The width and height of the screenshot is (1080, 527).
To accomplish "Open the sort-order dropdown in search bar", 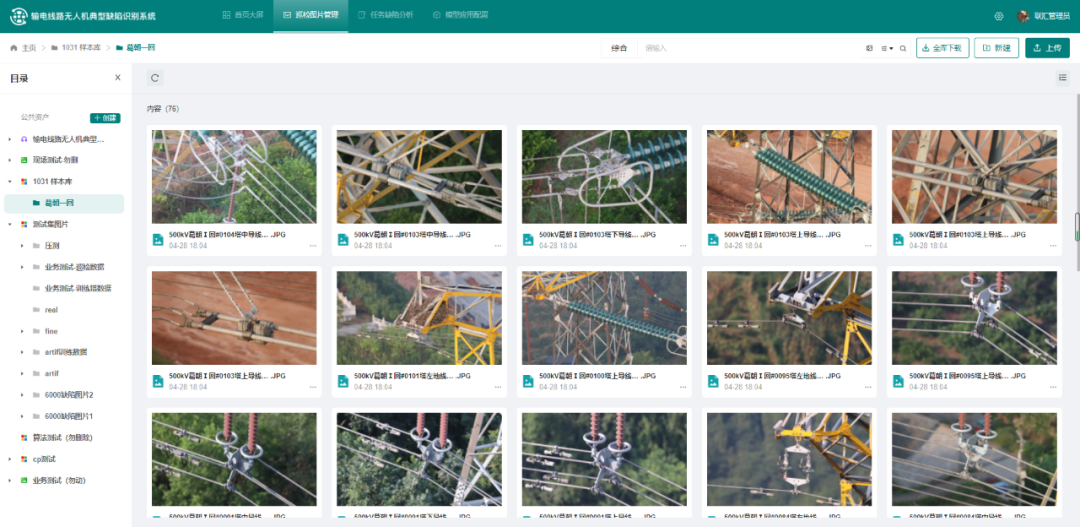I will 887,48.
